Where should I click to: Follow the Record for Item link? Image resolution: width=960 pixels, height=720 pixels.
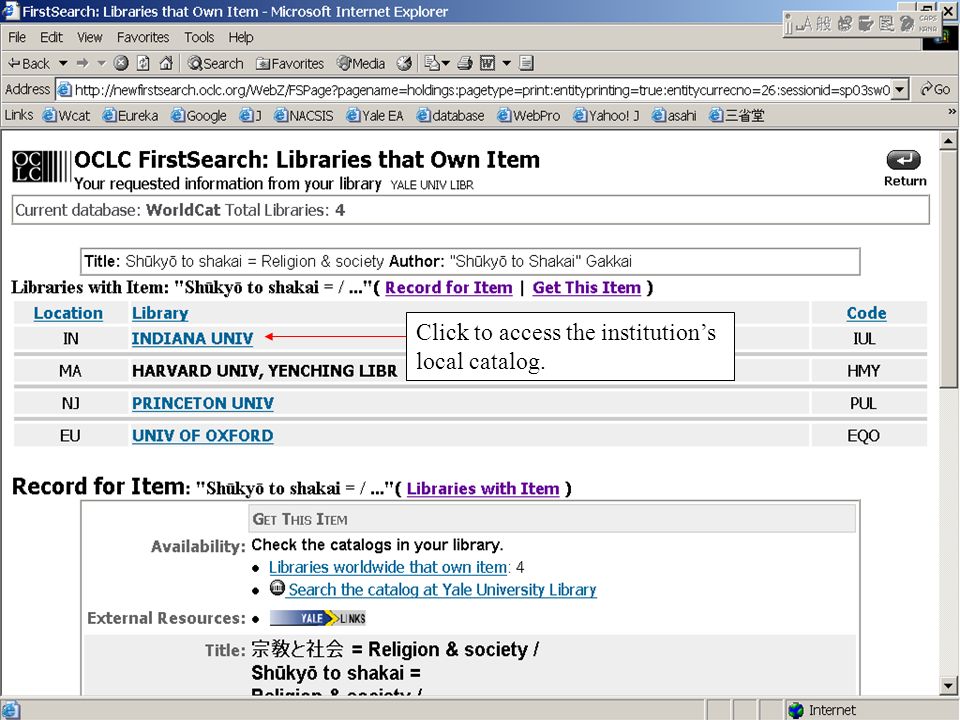click(x=449, y=288)
